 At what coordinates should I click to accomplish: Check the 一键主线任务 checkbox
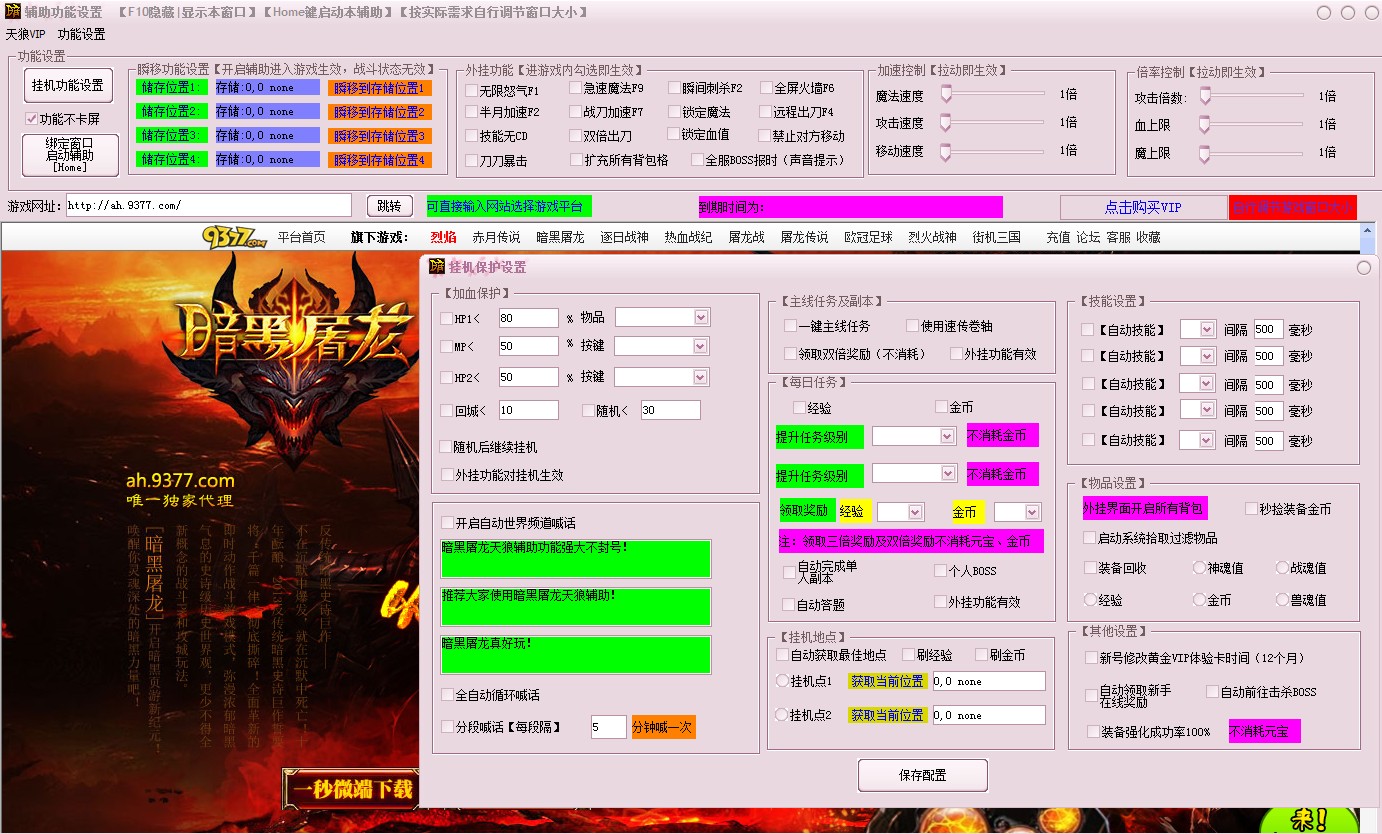tap(791, 326)
